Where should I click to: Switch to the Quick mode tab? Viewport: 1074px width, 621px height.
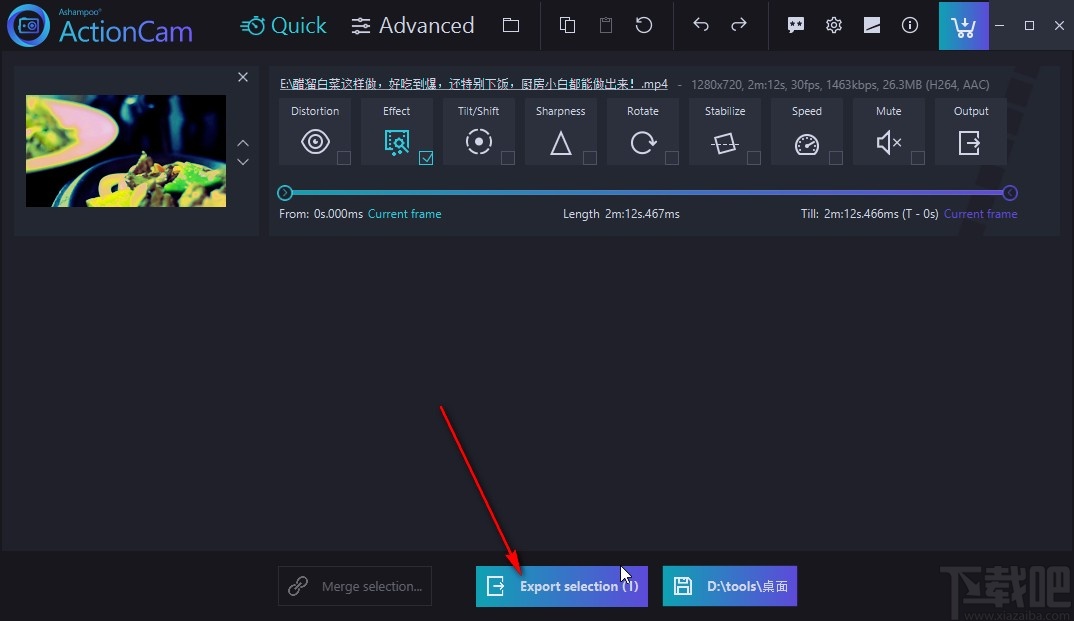pos(283,25)
